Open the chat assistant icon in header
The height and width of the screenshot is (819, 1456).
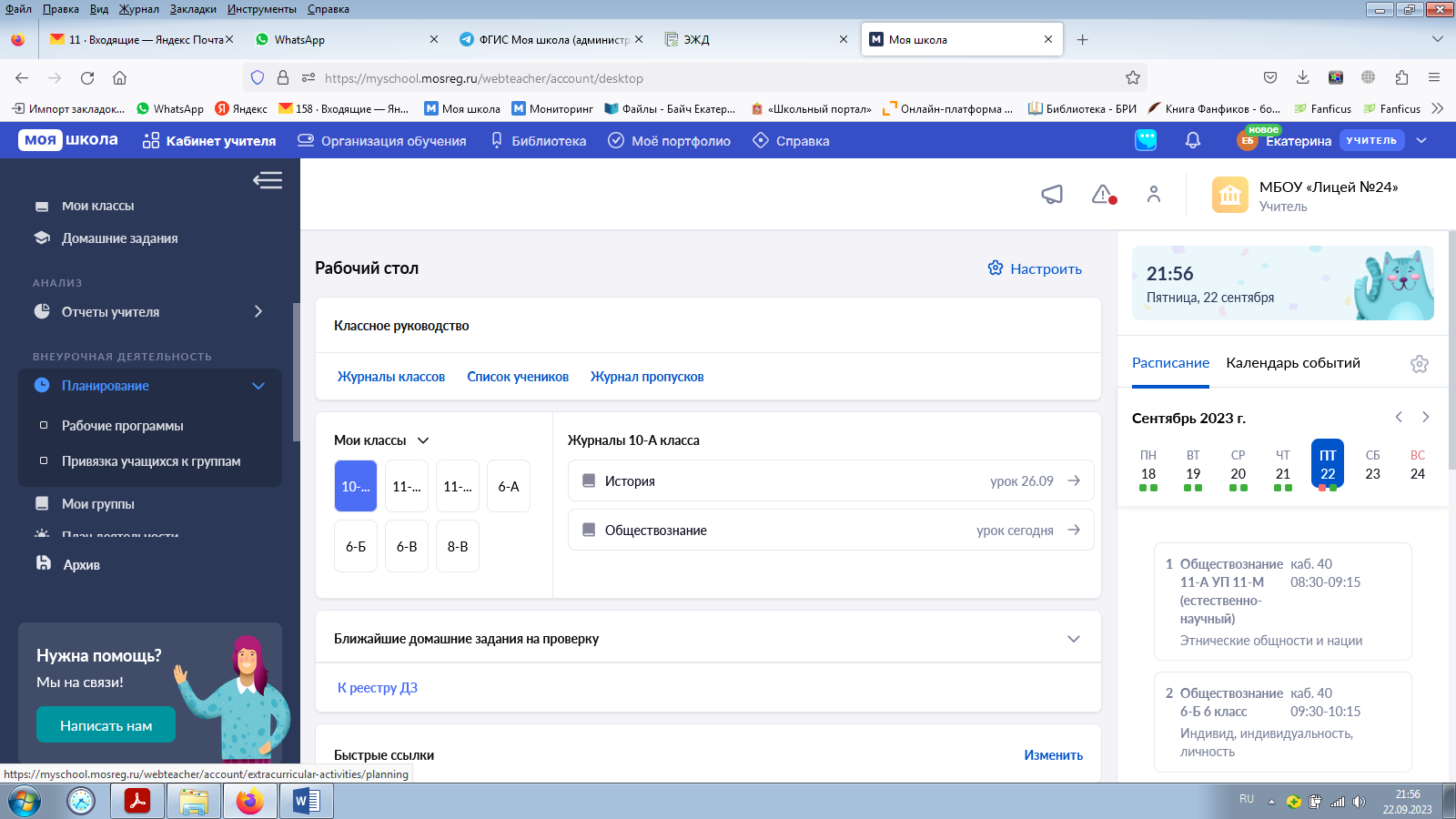(1146, 140)
